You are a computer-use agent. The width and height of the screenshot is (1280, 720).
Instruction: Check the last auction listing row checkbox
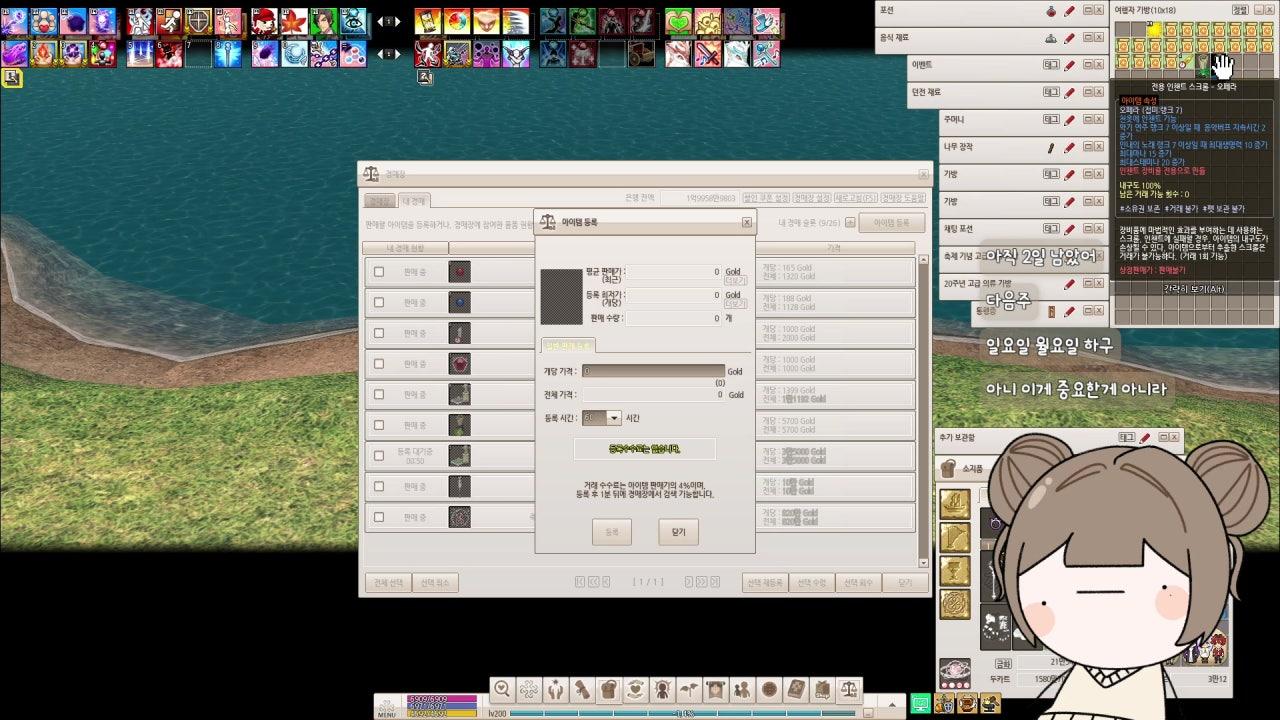tap(379, 517)
